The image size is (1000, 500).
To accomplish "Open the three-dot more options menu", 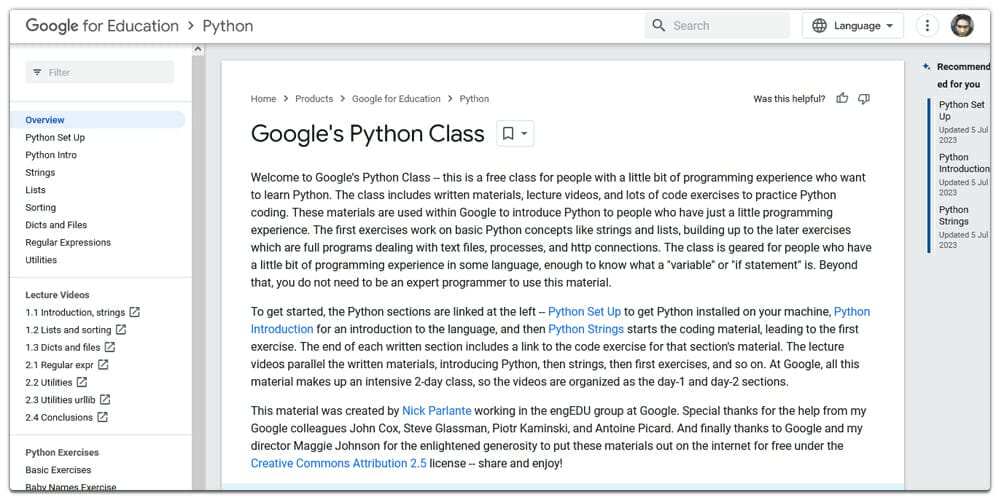I will click(927, 26).
